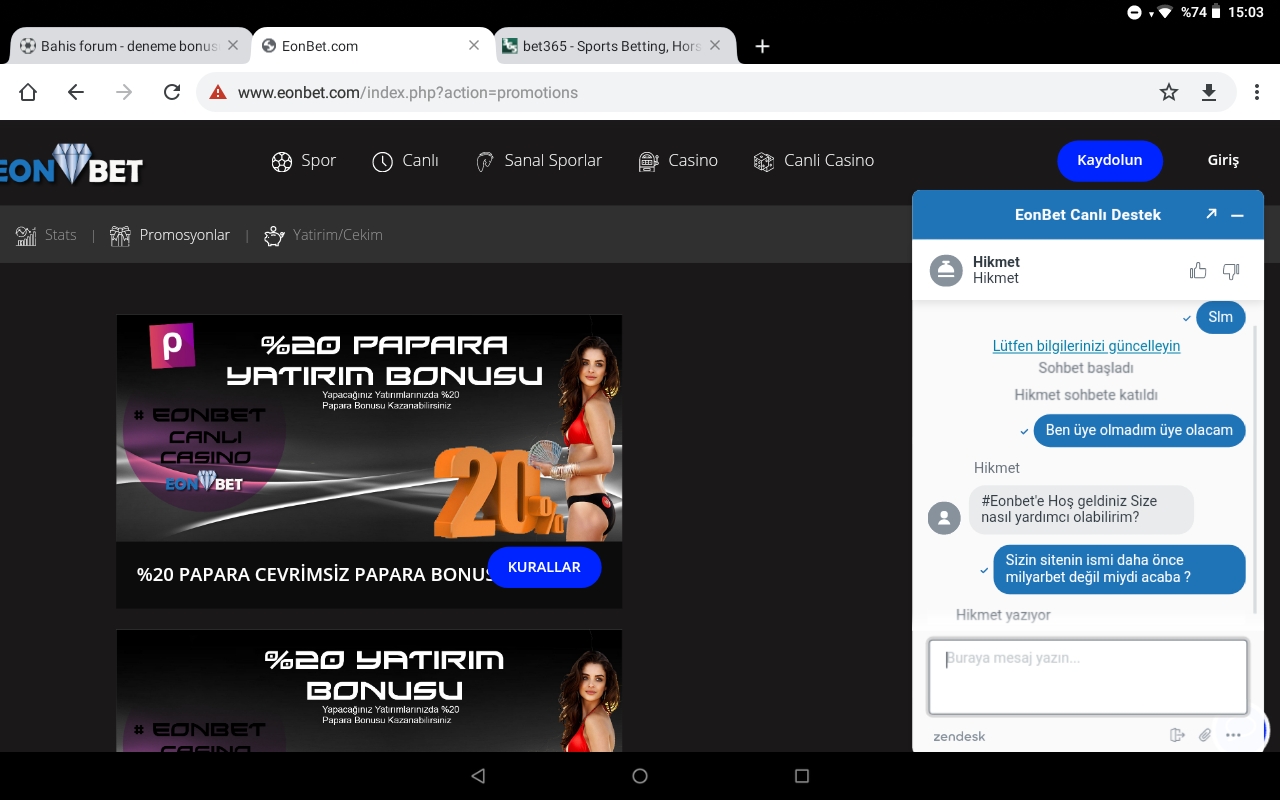Click Hikmet's welcome message bubble
Viewport: 1280px width, 800px height.
tap(1081, 509)
